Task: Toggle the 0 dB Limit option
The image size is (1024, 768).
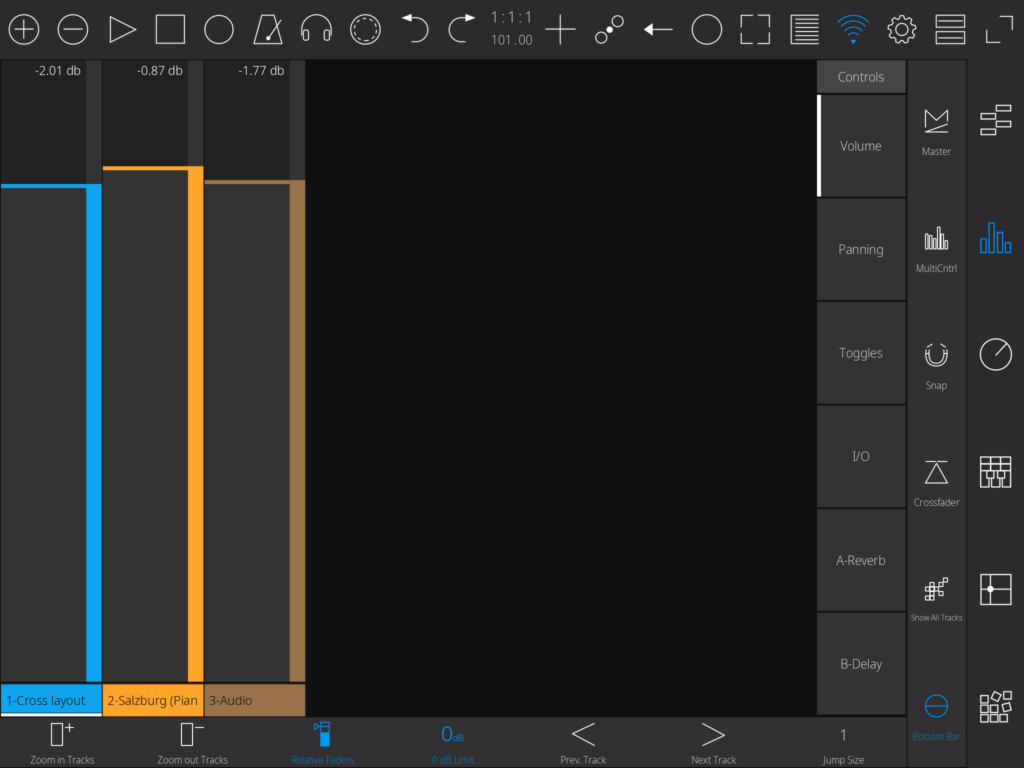Action: pos(452,742)
